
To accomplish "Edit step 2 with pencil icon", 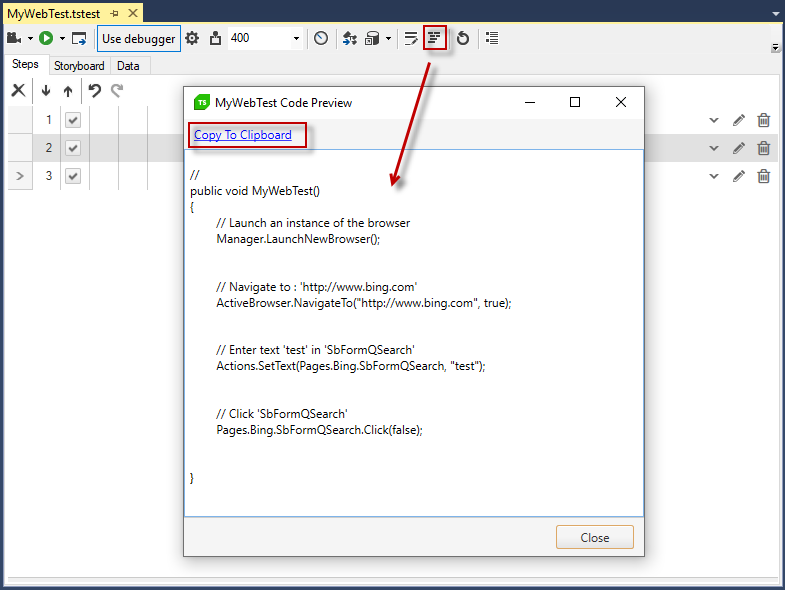I will (x=738, y=148).
